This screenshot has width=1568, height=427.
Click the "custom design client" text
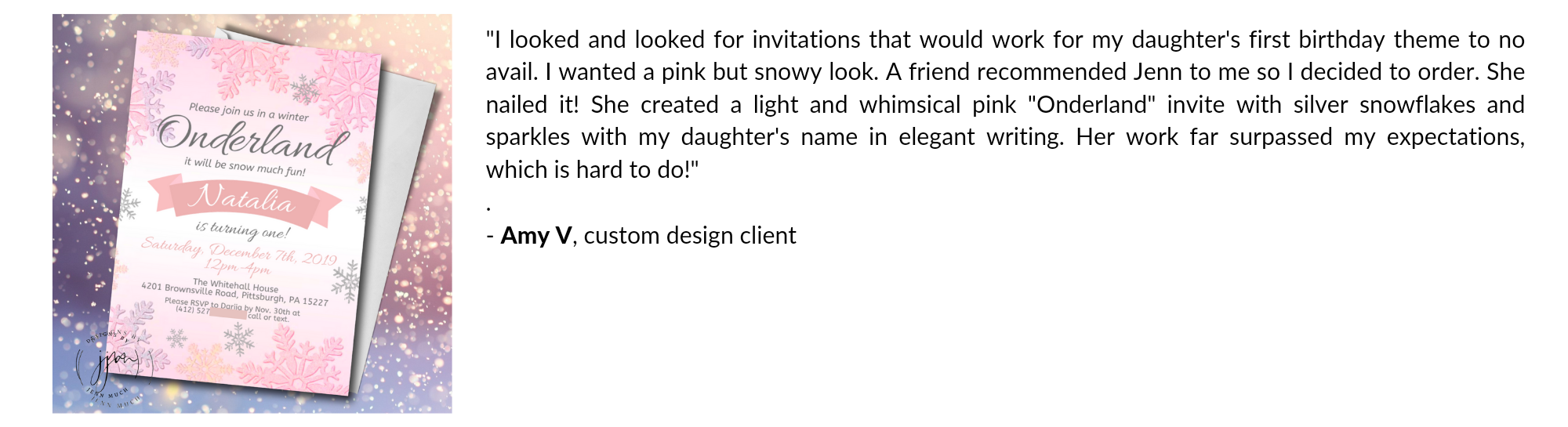click(x=690, y=236)
